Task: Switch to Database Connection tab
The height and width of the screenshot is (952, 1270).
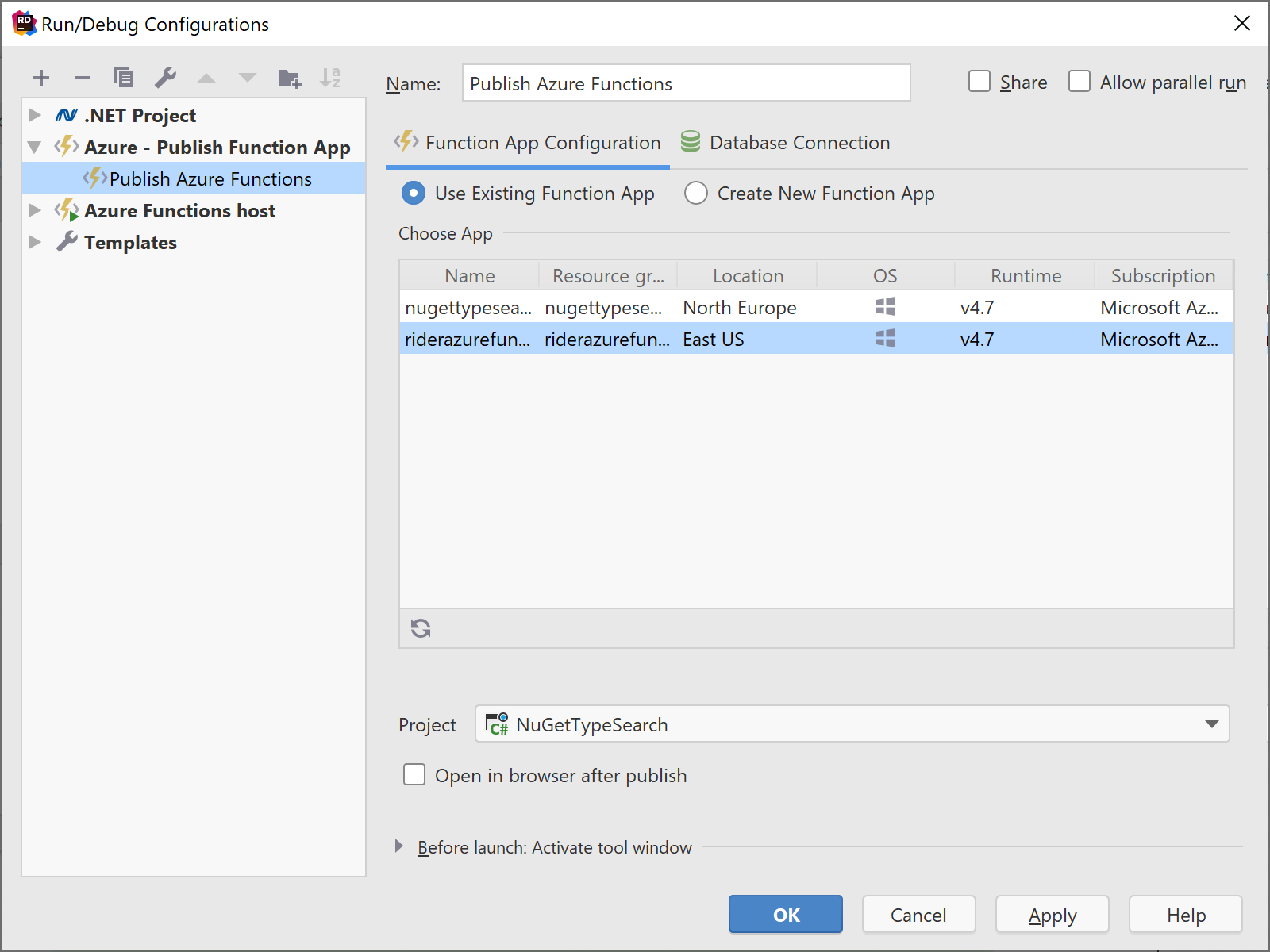Action: point(786,143)
